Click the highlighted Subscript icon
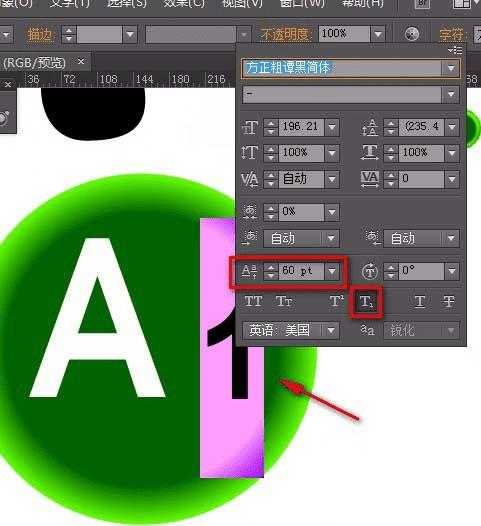The width and height of the screenshot is (481, 526). pyautogui.click(x=366, y=302)
